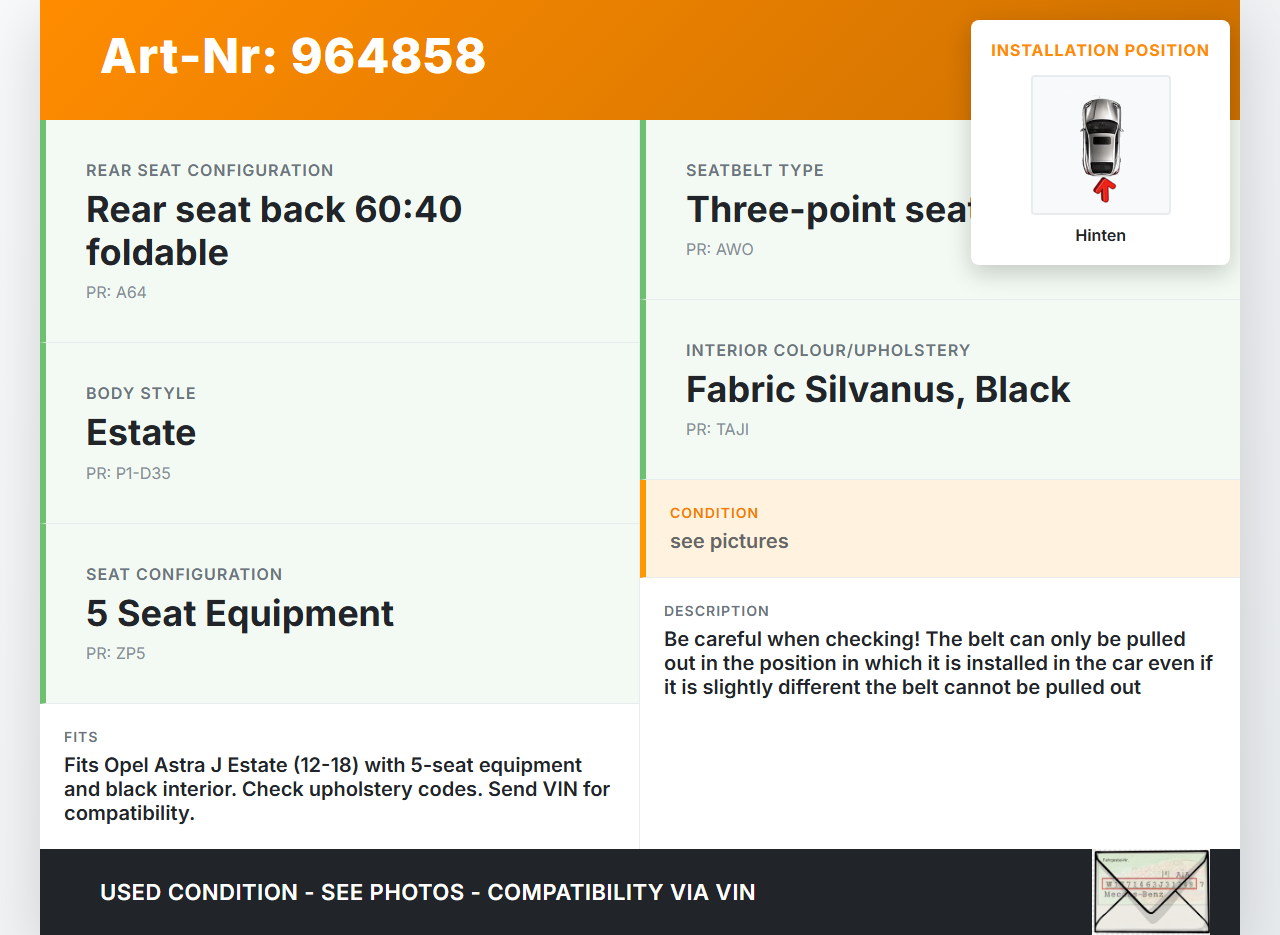Click the PR: TAJI code
The image size is (1280, 935).
(x=717, y=430)
